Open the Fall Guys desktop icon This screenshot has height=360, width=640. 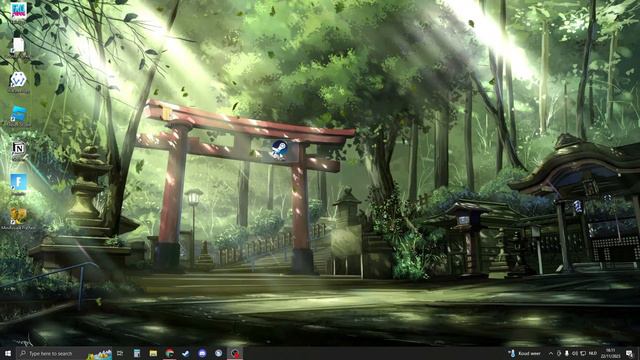18,11
